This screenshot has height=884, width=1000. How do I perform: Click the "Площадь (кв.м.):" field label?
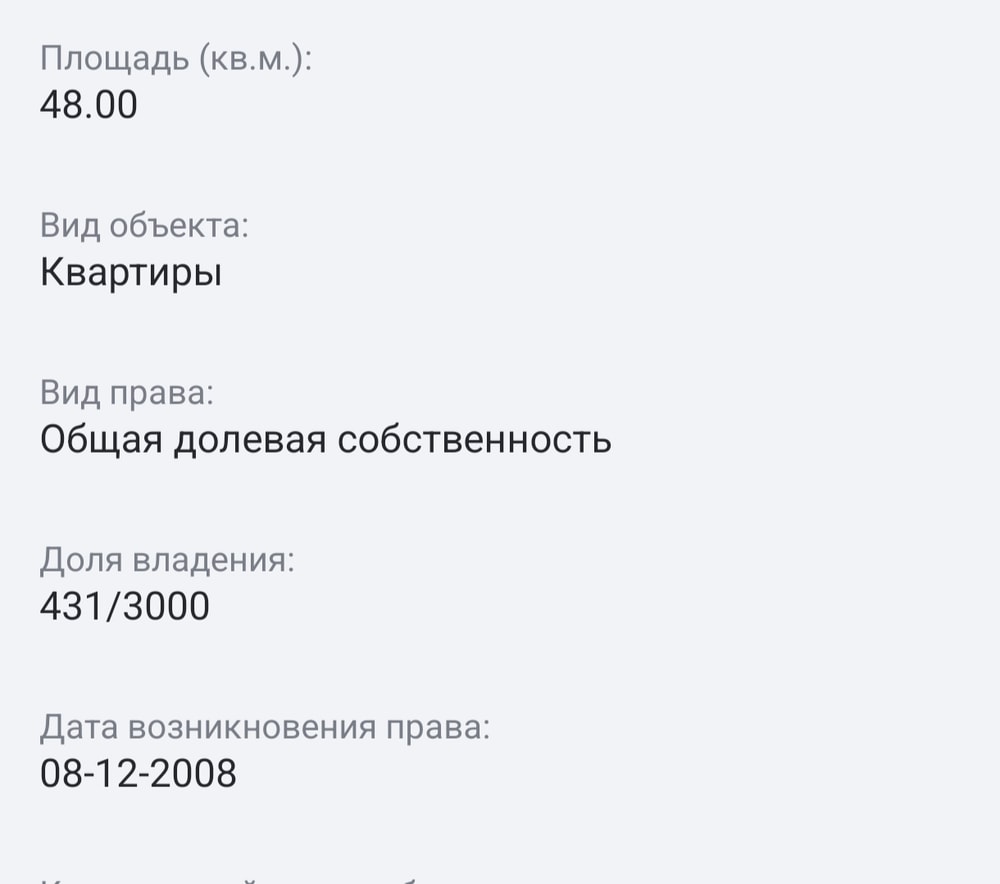click(x=177, y=59)
